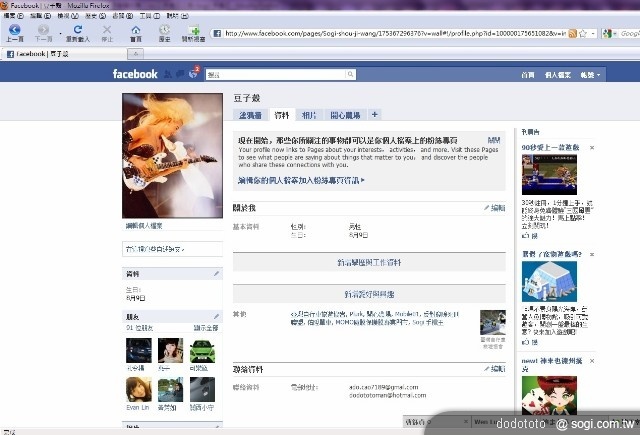Open Facebook messages icon
Screen dimensions: 640x435
tap(180, 74)
